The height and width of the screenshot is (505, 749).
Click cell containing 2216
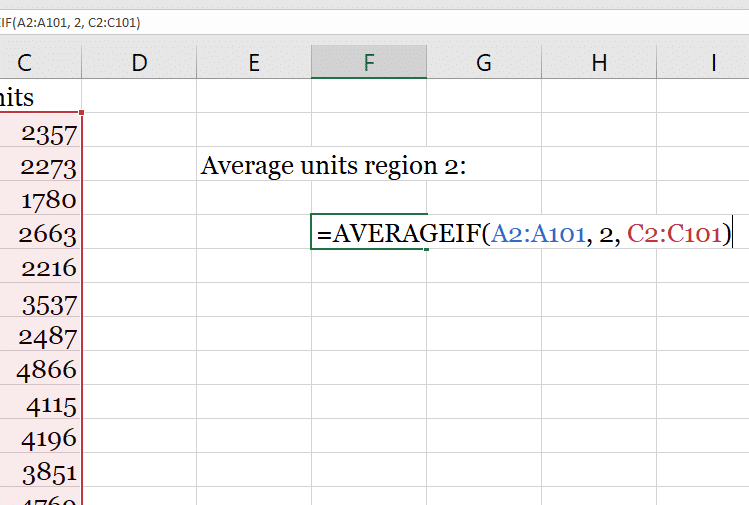tap(40, 266)
